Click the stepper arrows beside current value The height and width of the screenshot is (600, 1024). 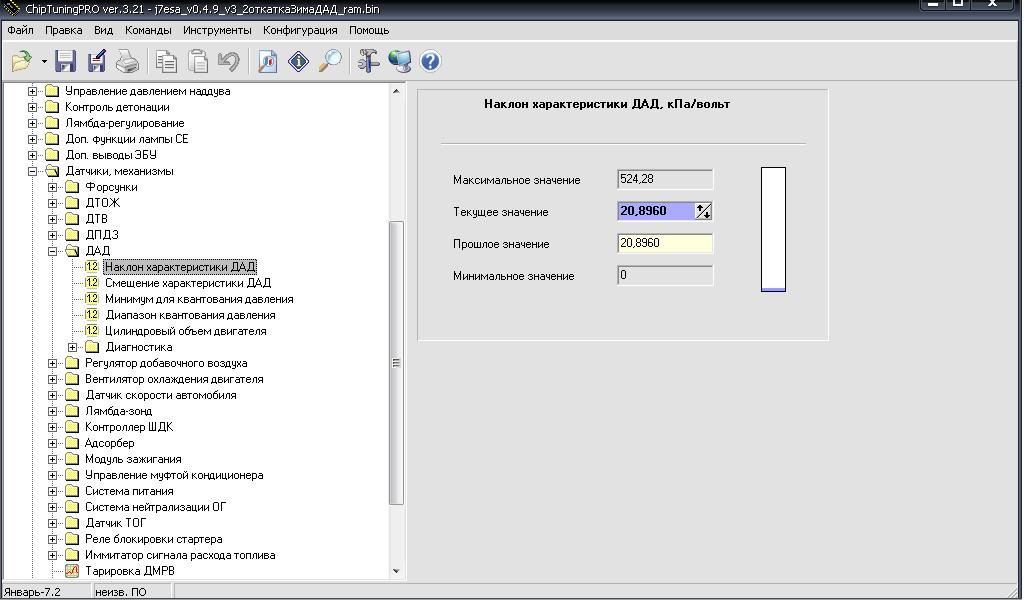(x=703, y=211)
